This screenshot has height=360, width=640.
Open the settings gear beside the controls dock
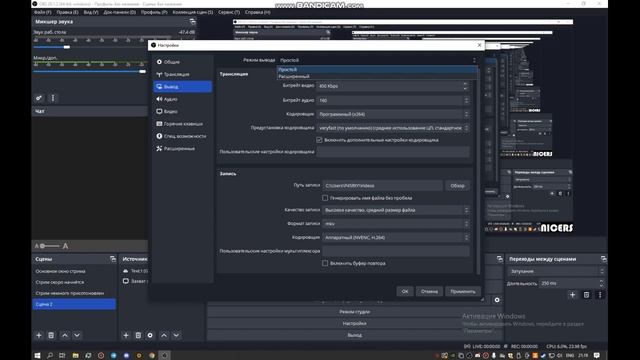(x=497, y=300)
